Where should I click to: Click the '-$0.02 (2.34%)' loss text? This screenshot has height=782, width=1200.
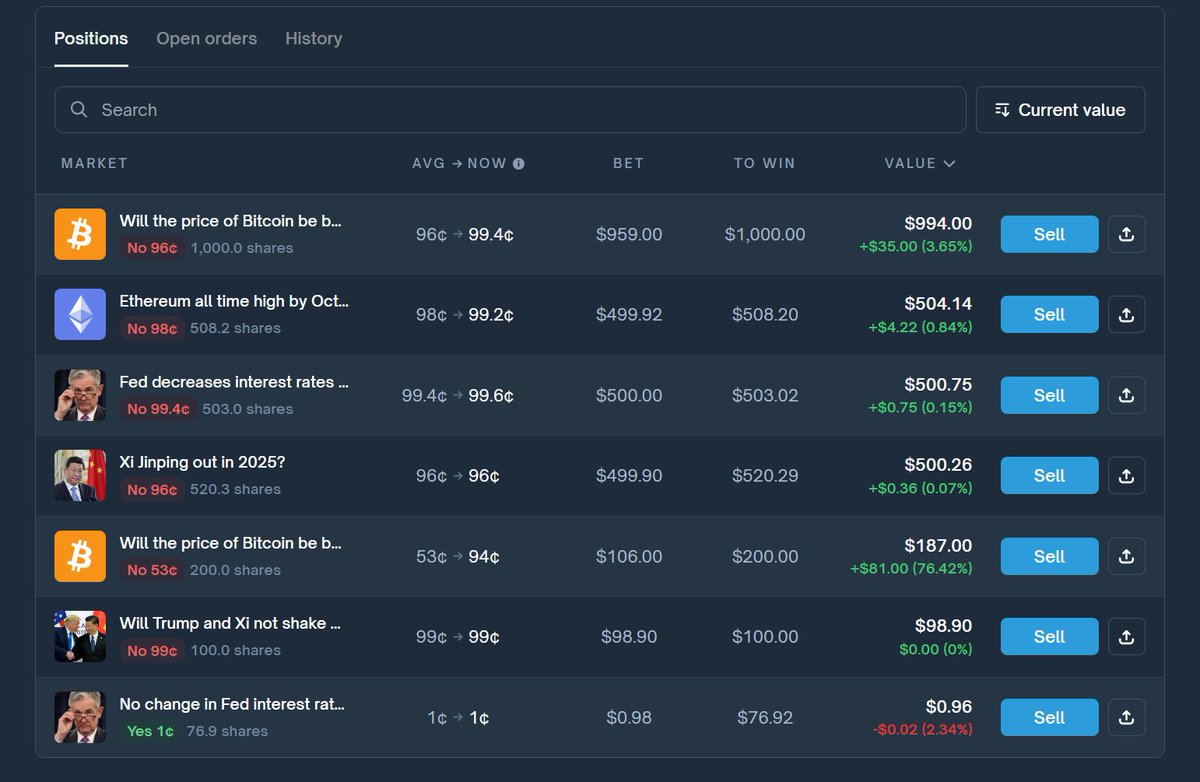click(922, 729)
